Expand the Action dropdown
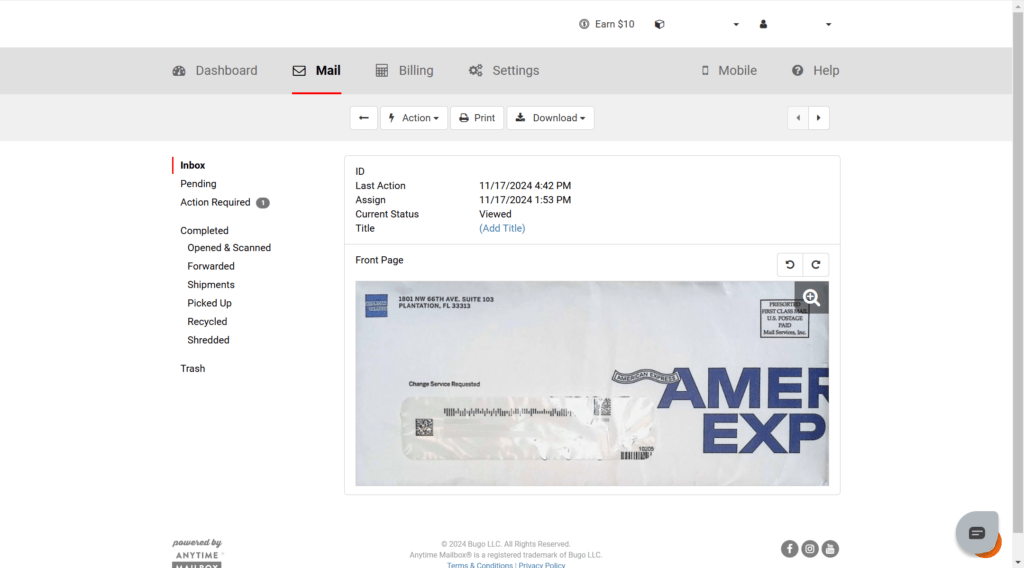Screen dimensions: 1024x568 pyautogui.click(x=414, y=118)
